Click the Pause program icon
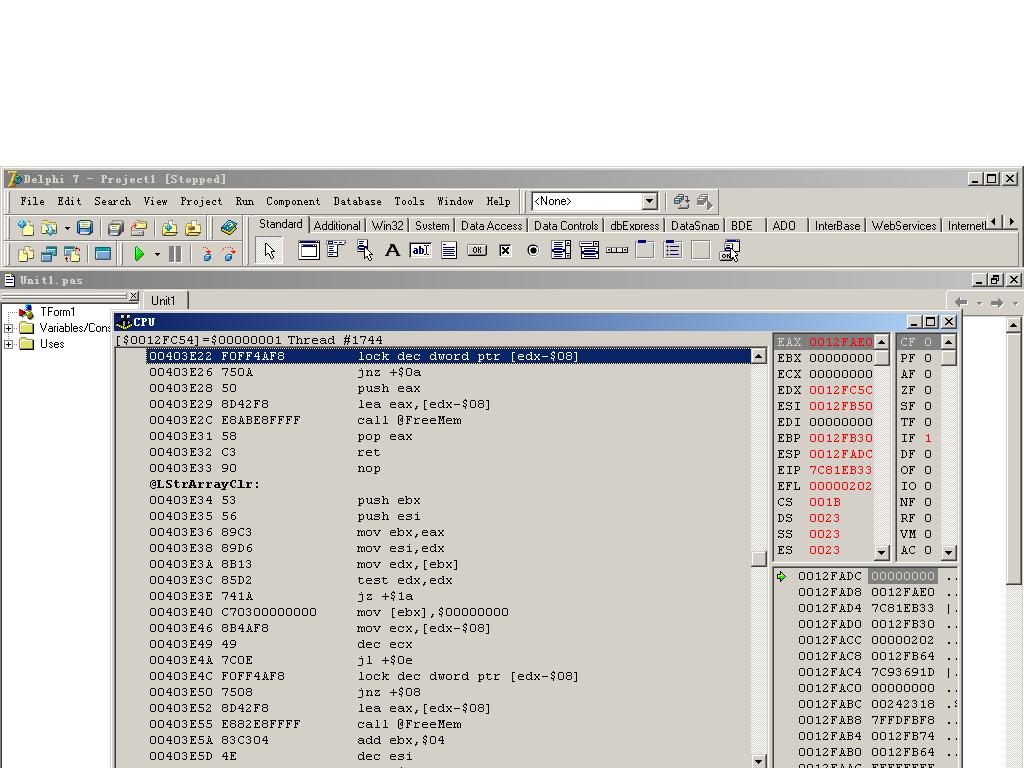1024x768 pixels. click(175, 254)
